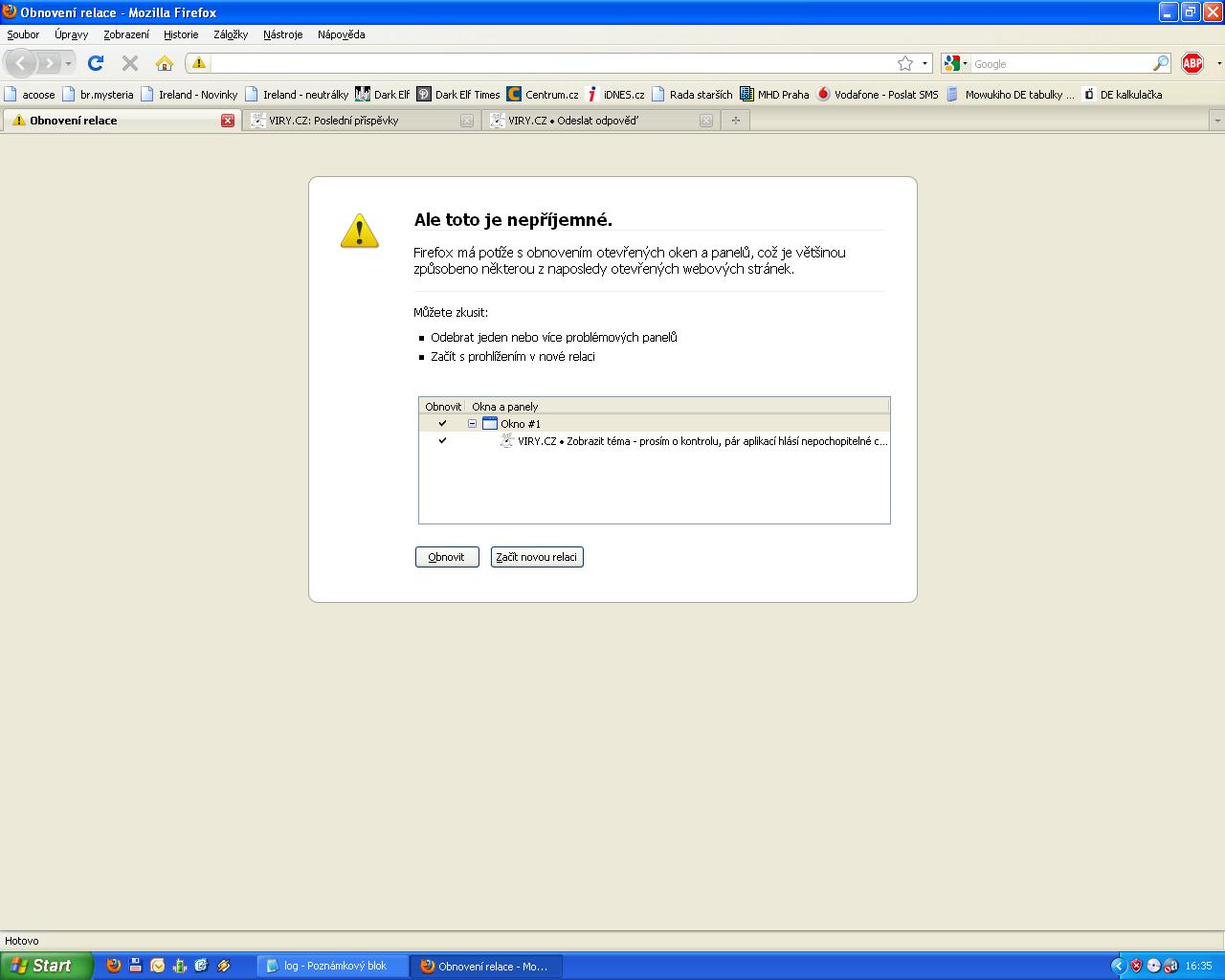Screen dimensions: 1225x980
Task: Click the search magnifier icon
Action: coord(1161,63)
